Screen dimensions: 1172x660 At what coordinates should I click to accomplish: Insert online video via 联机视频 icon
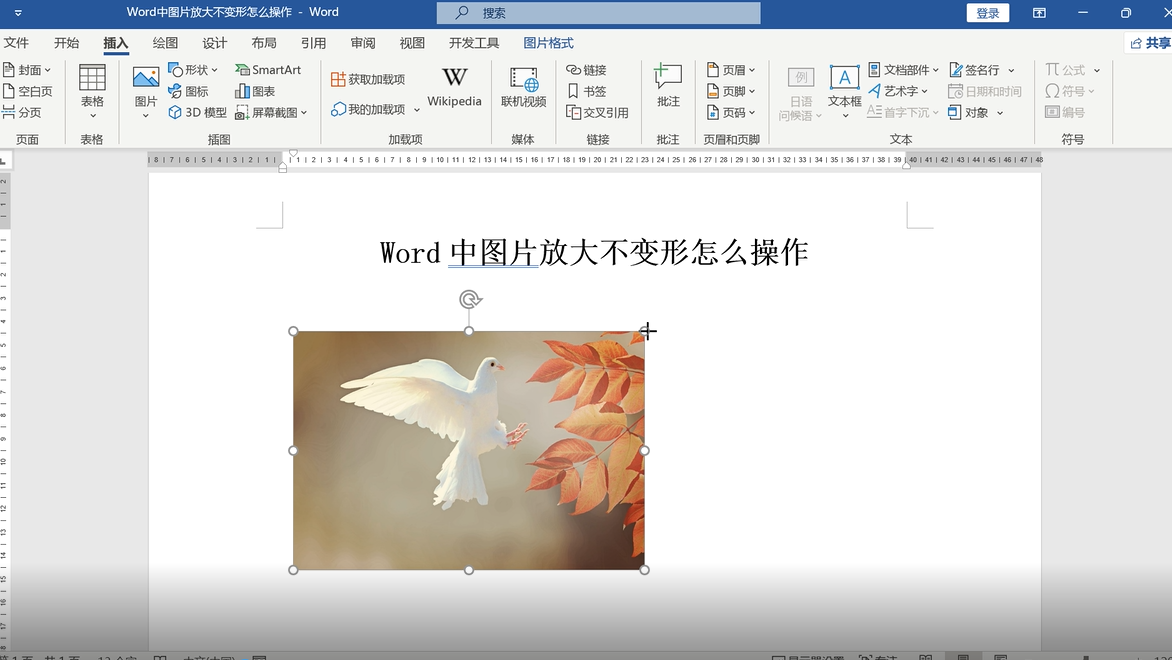[x=523, y=90]
